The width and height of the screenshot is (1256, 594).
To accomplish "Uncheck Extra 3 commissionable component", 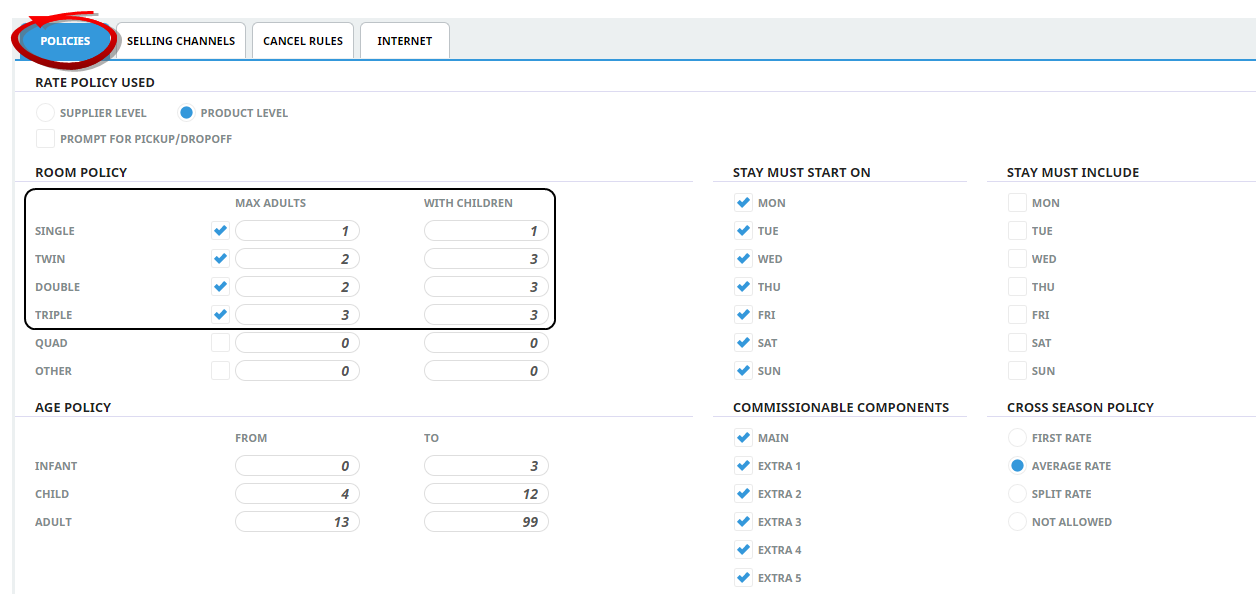I will (743, 522).
